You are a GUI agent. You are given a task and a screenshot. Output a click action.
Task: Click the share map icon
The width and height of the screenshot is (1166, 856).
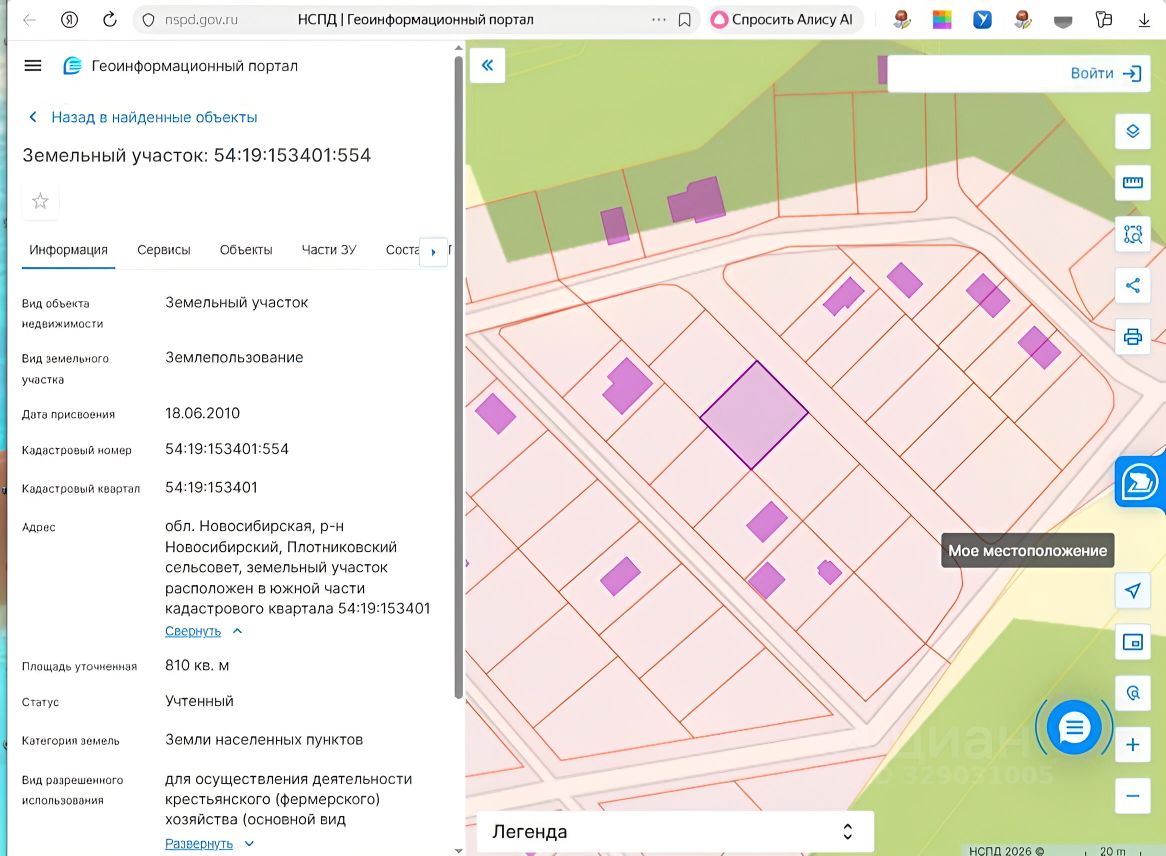pyautogui.click(x=1132, y=286)
